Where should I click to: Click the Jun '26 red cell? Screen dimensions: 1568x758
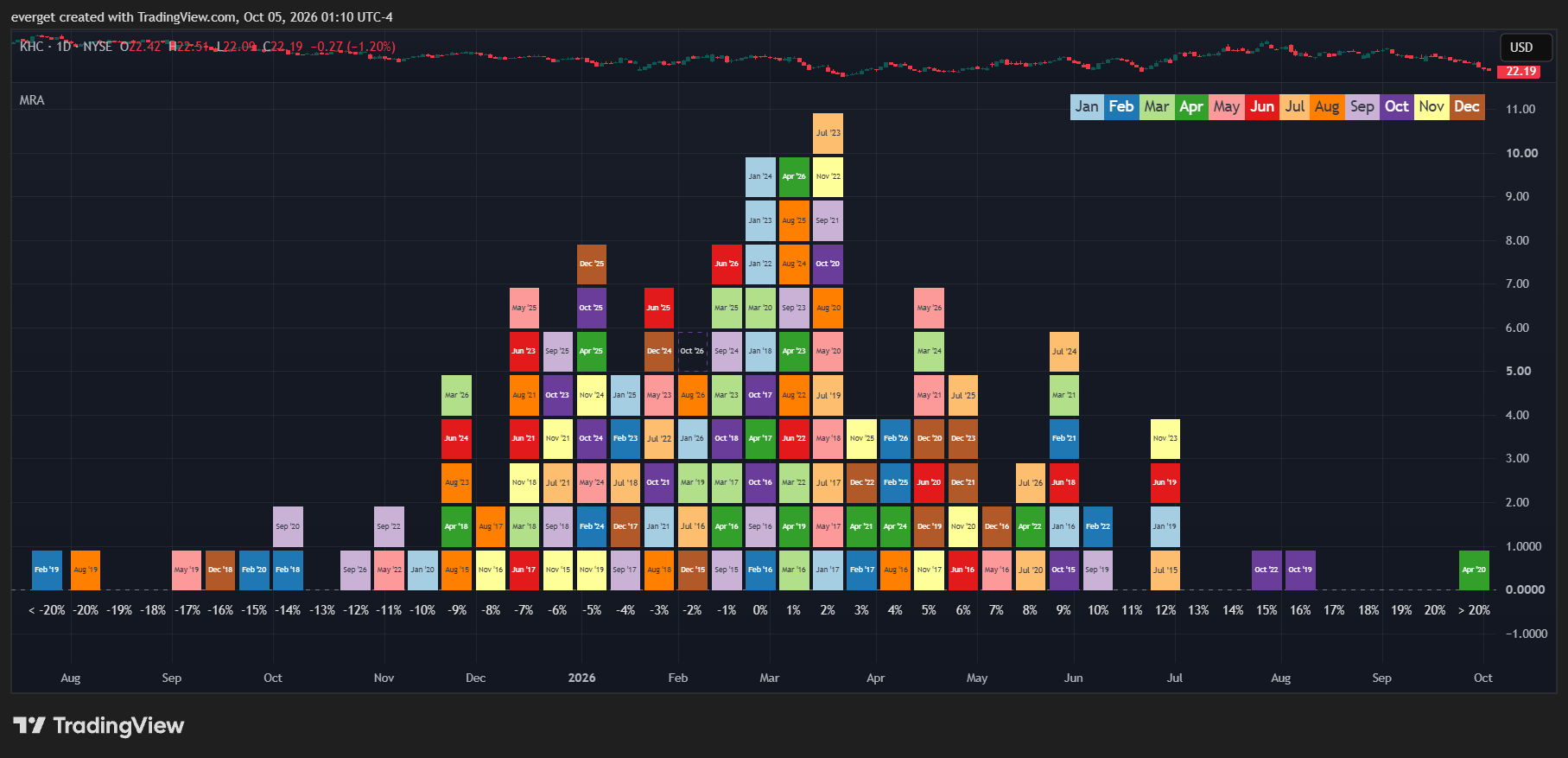[727, 264]
